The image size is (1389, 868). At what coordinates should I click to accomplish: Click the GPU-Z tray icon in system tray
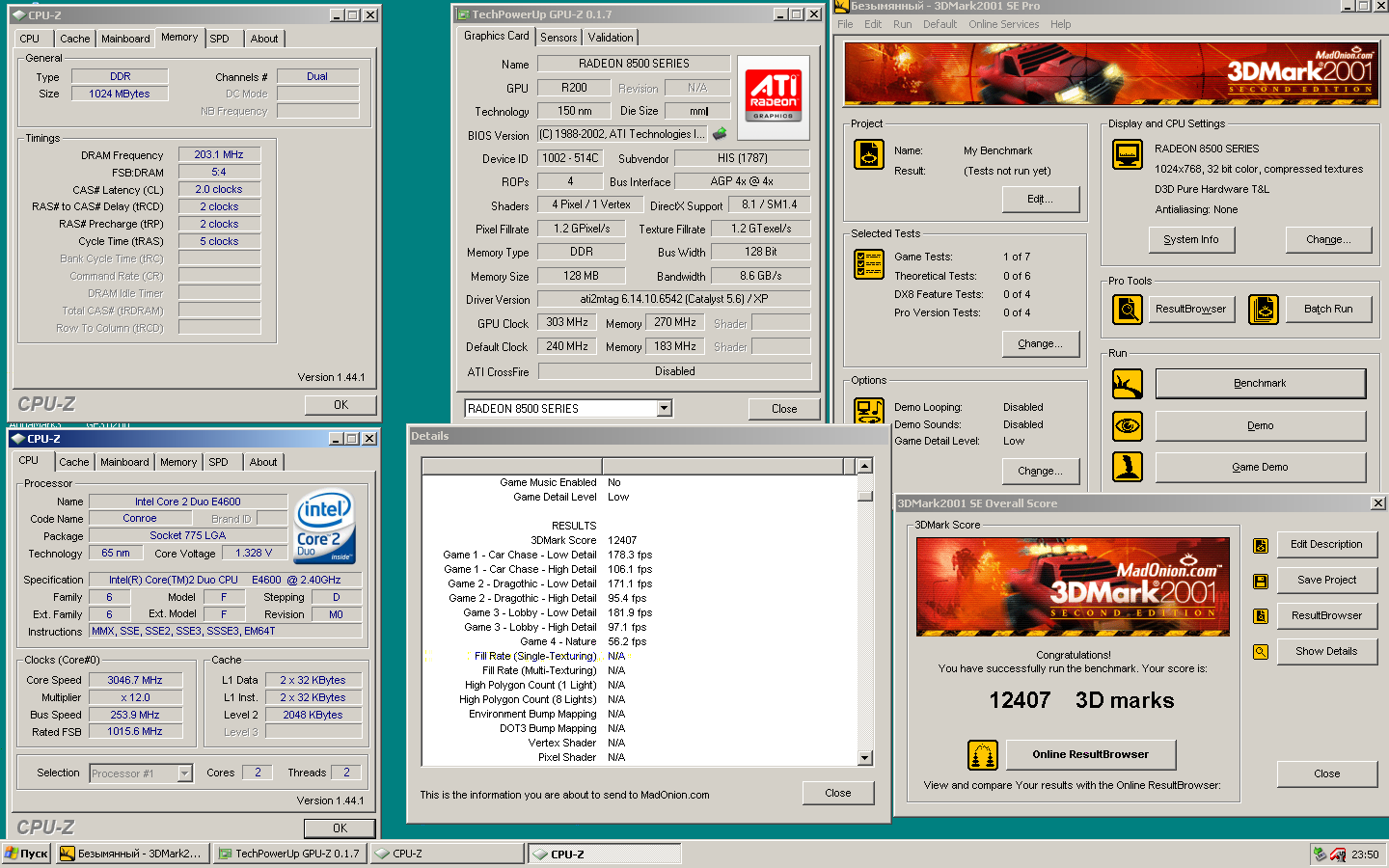coord(1320,854)
